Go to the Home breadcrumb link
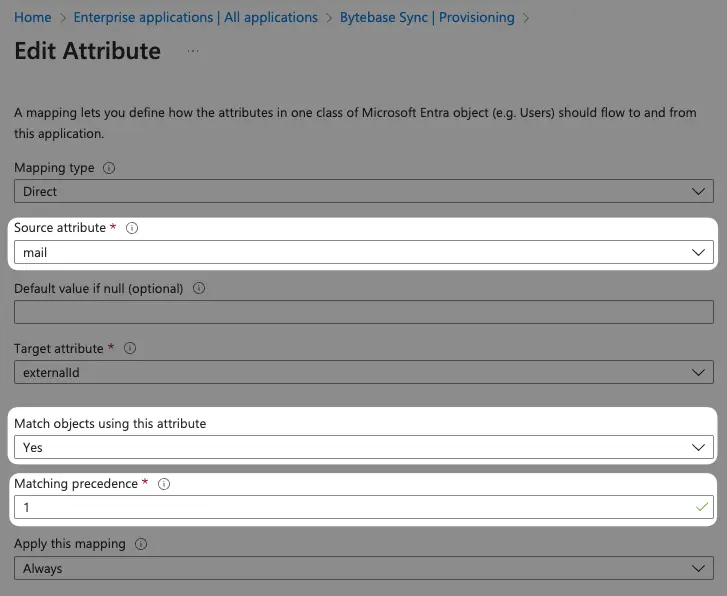 pos(32,18)
